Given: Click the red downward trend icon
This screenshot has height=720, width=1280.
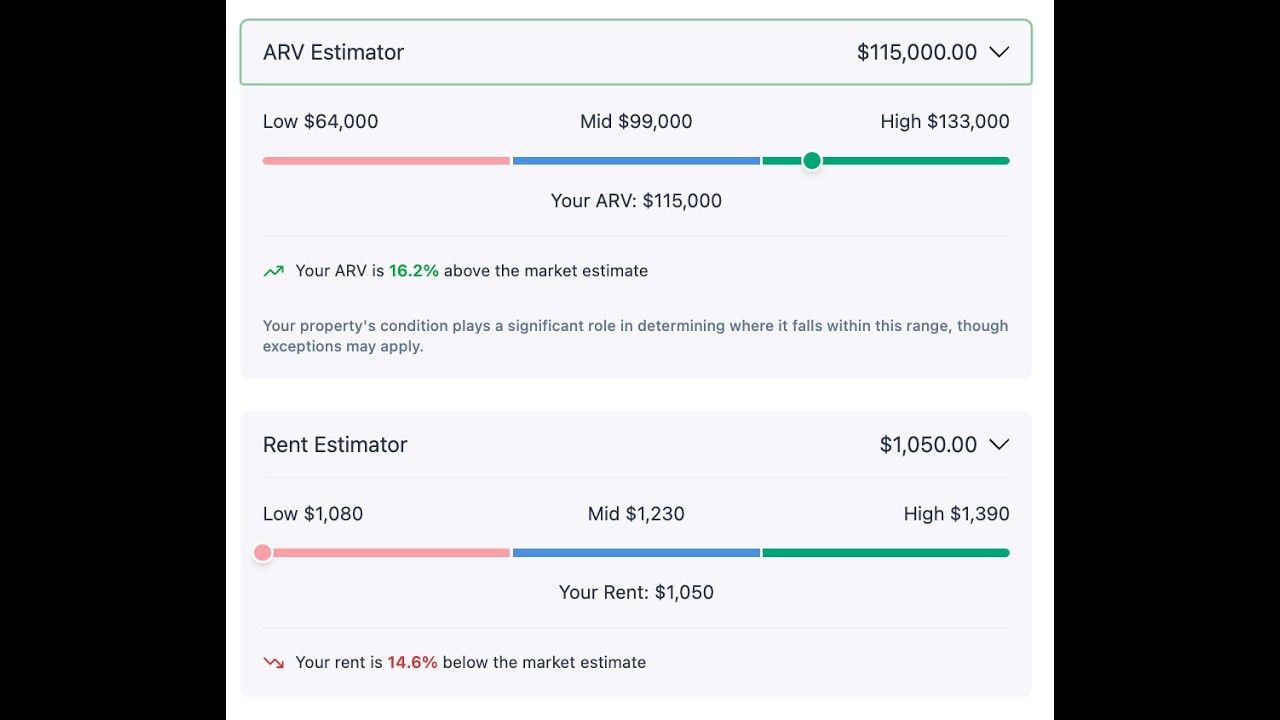Looking at the screenshot, I should (x=273, y=662).
